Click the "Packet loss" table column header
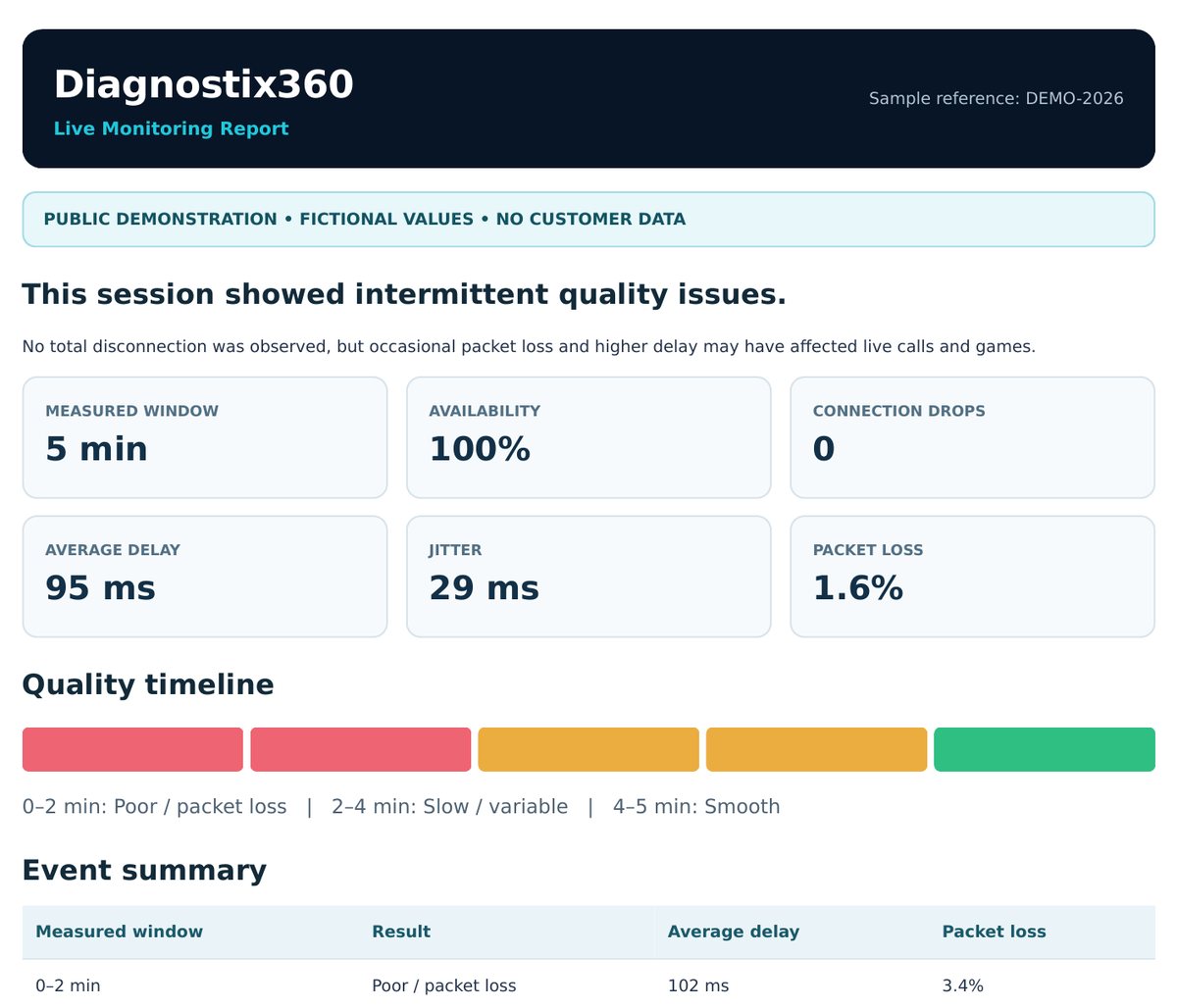Image resolution: width=1177 pixels, height=1008 pixels. pos(994,932)
